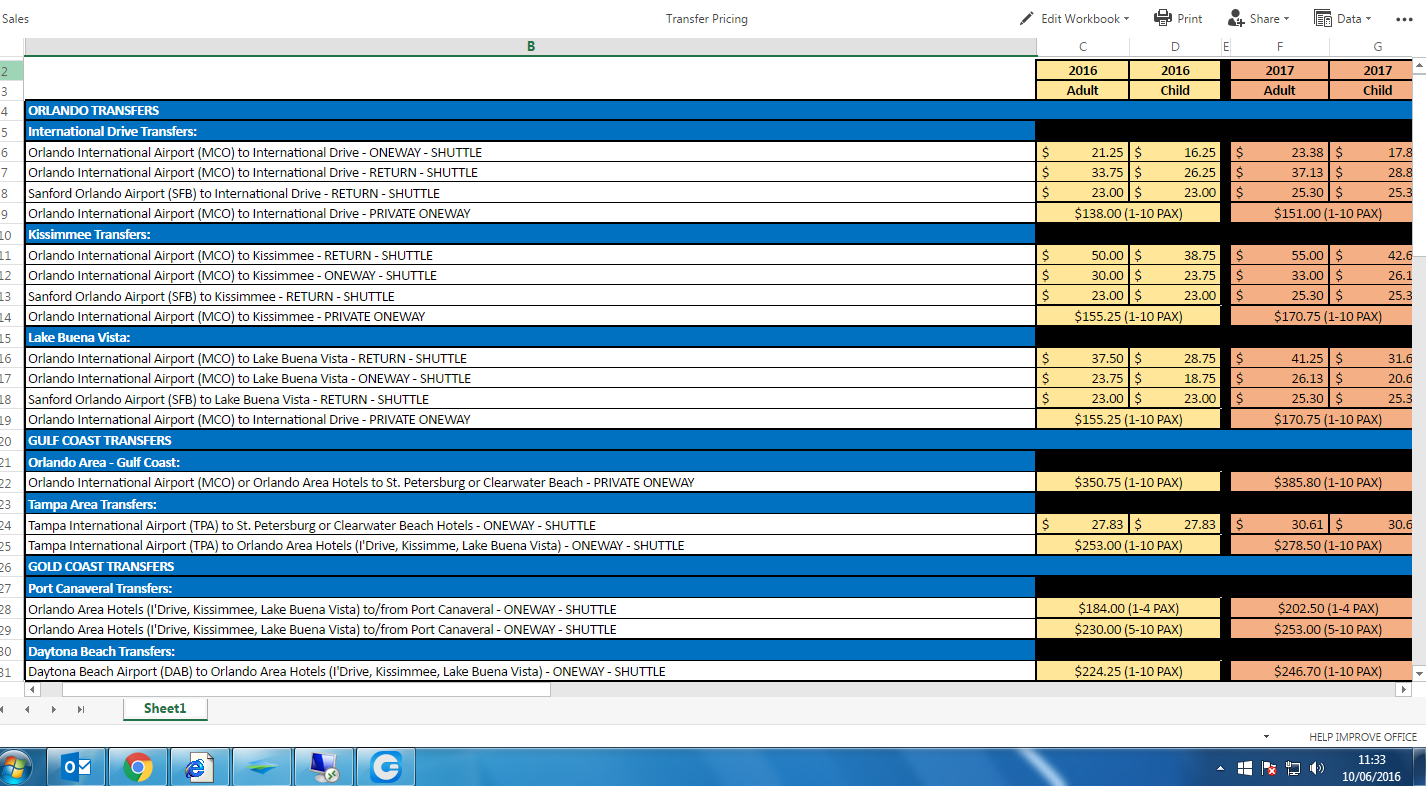
Task: Switch to the Sheet1 tab
Action: coord(165,709)
